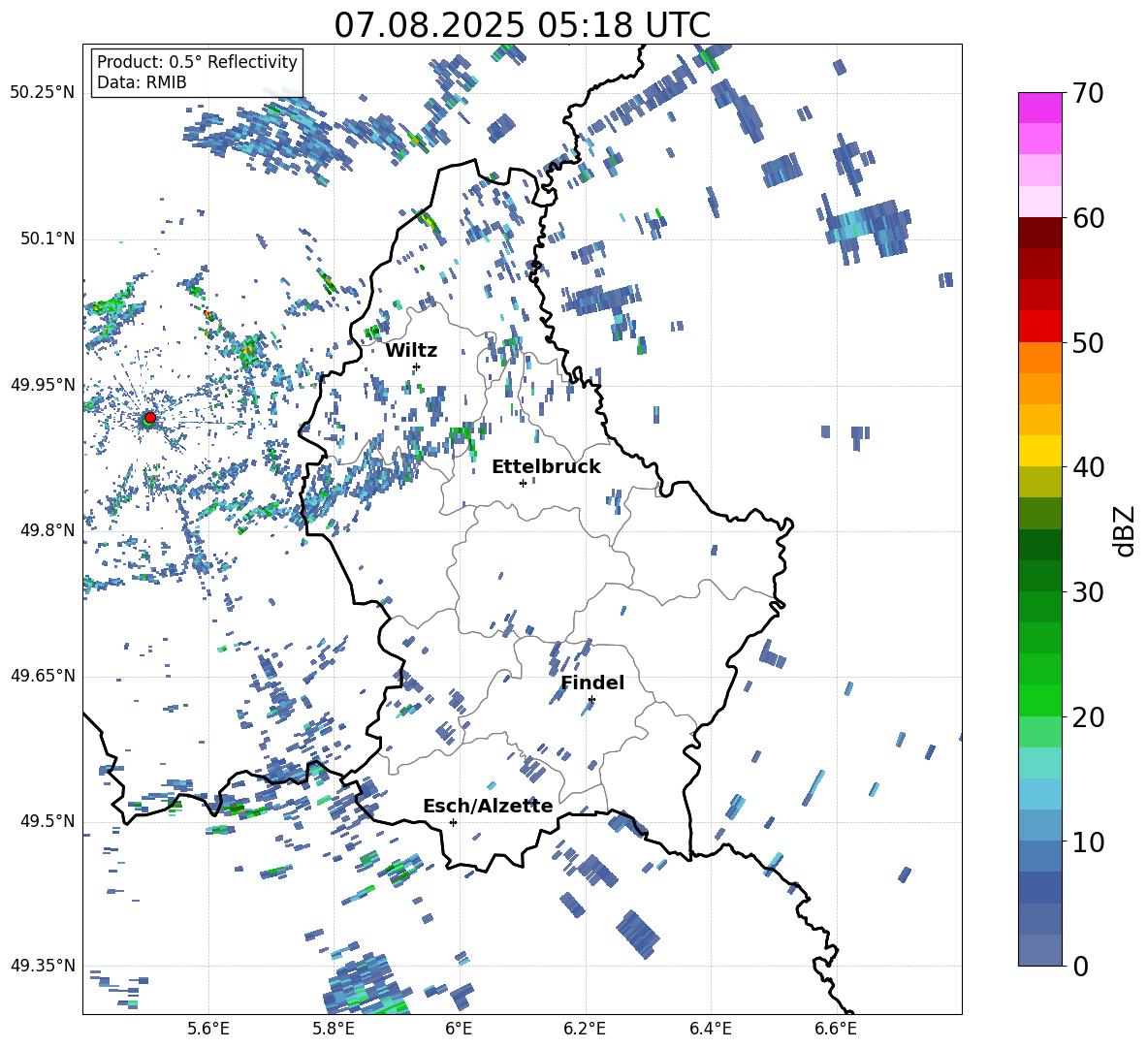Screen dimensions: 1148x1048
Task: Click the Wiltz station cross marker
Action: click(417, 366)
